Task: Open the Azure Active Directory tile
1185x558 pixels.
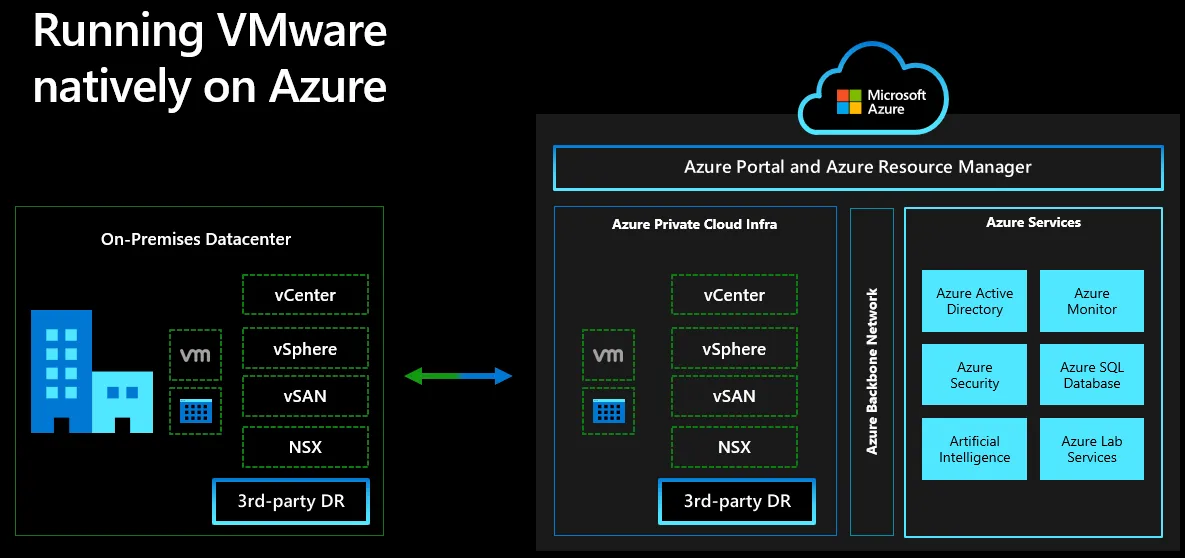Action: pyautogui.click(x=974, y=301)
